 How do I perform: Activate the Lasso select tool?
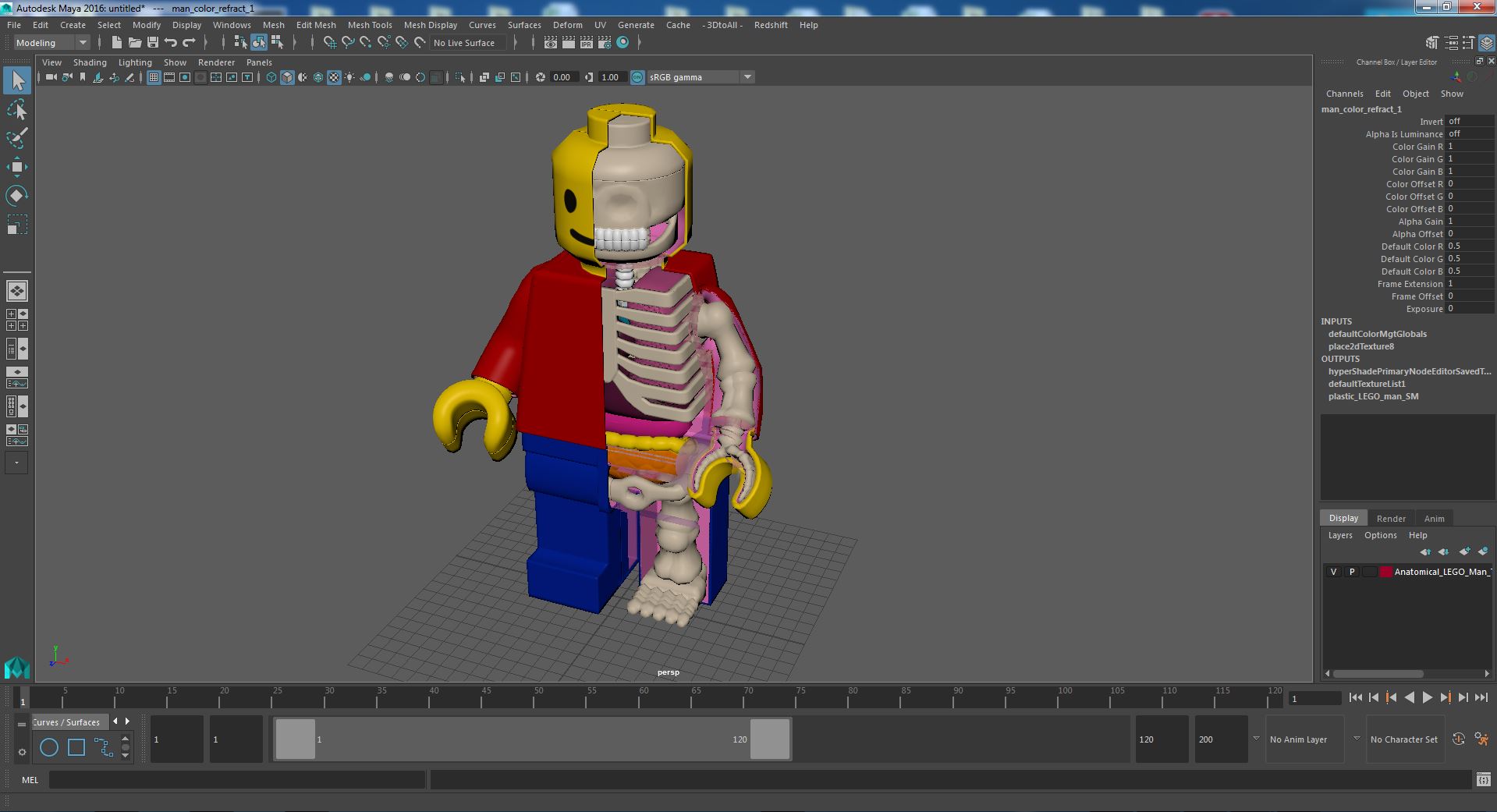(x=17, y=110)
